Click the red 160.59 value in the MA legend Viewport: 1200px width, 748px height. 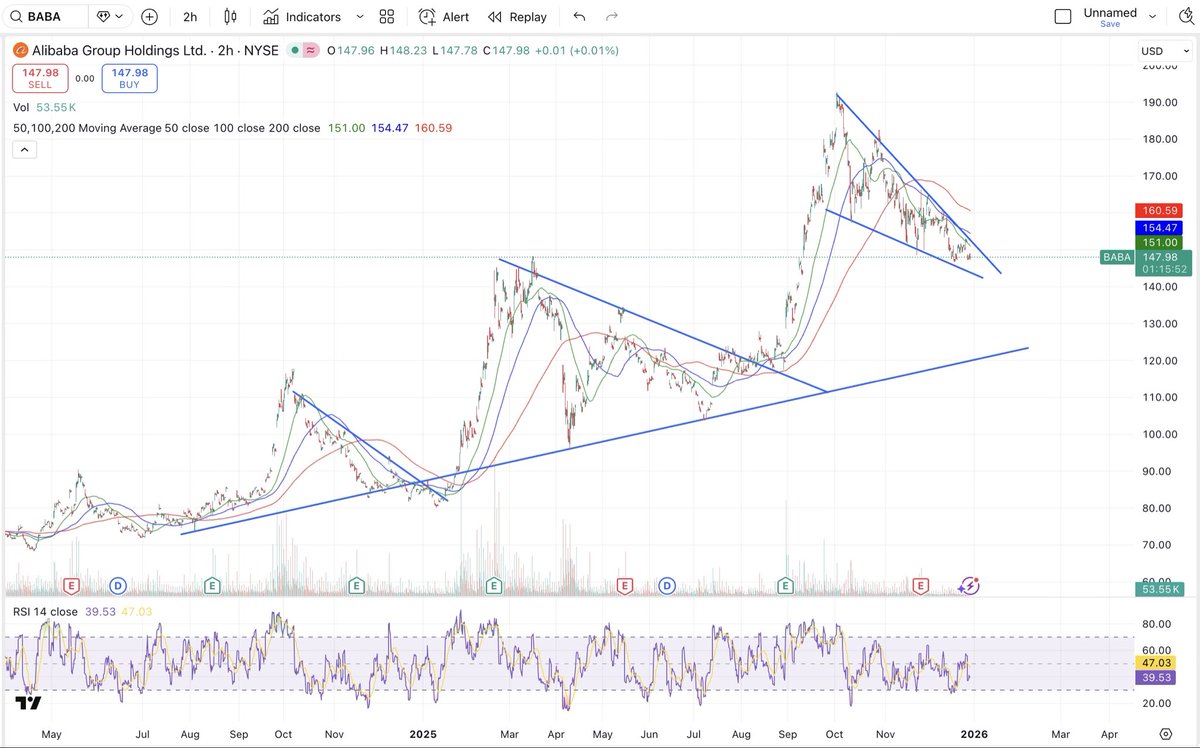click(x=433, y=128)
